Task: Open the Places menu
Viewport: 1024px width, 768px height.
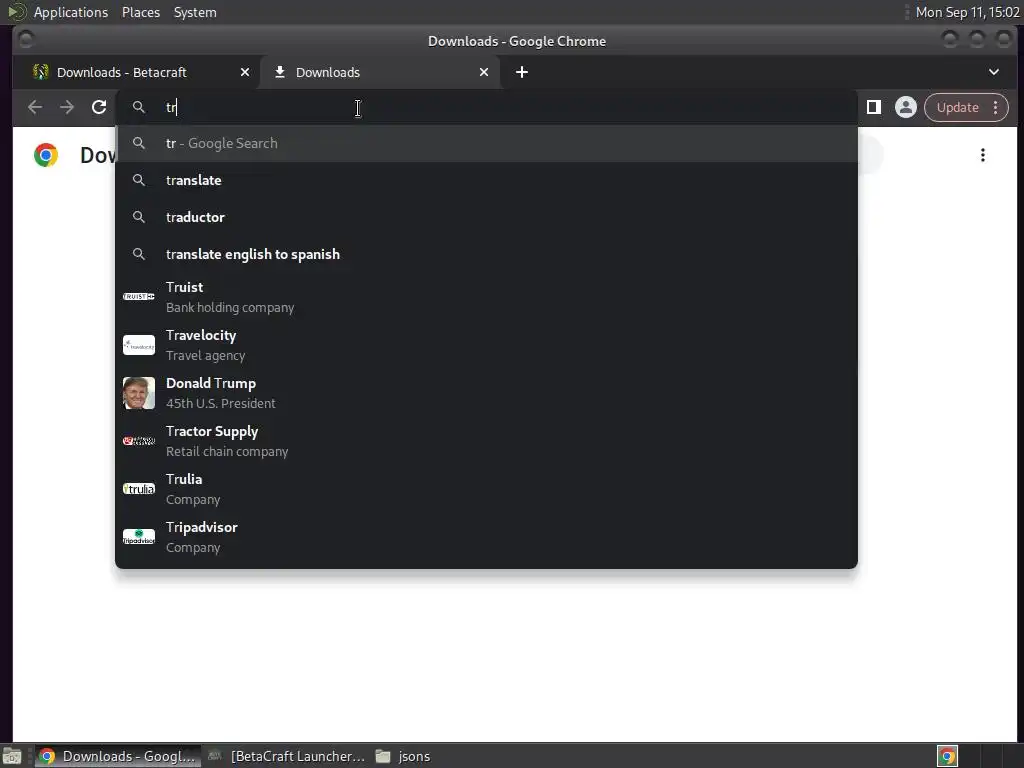Action: tap(140, 12)
